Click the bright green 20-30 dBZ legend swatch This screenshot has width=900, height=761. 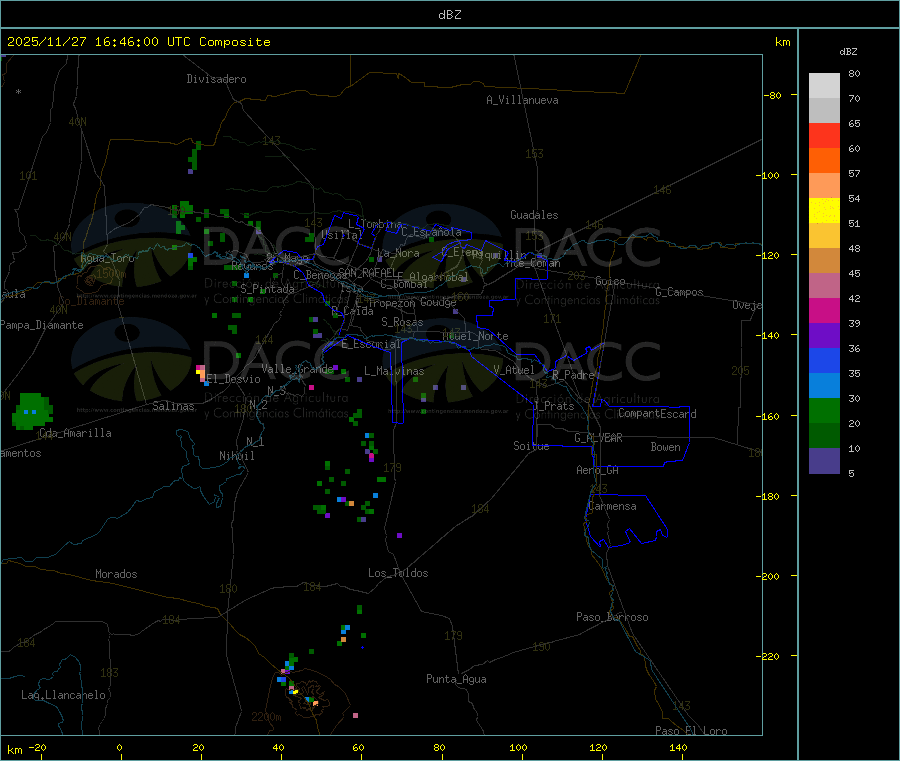(x=824, y=410)
